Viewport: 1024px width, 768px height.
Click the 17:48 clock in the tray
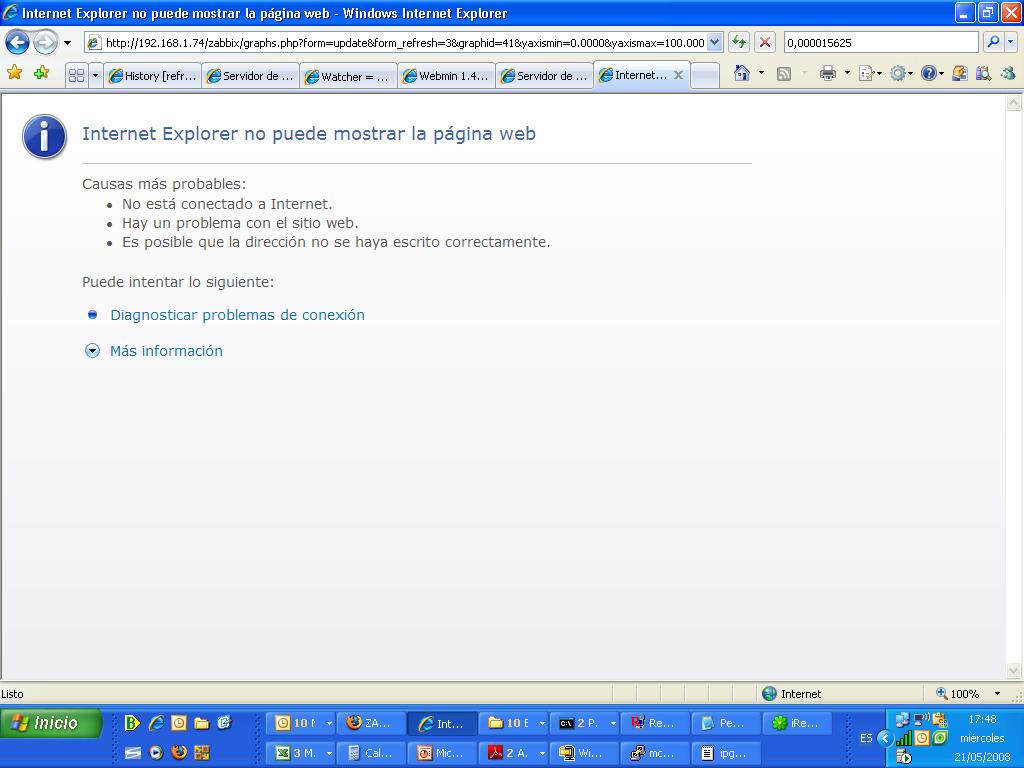coord(982,719)
